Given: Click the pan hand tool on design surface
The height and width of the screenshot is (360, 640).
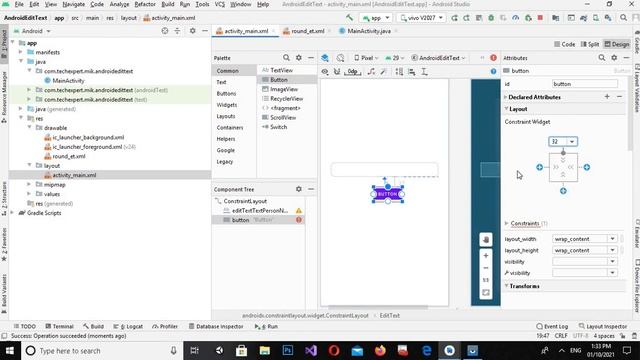Looking at the screenshot, I should click(486, 240).
